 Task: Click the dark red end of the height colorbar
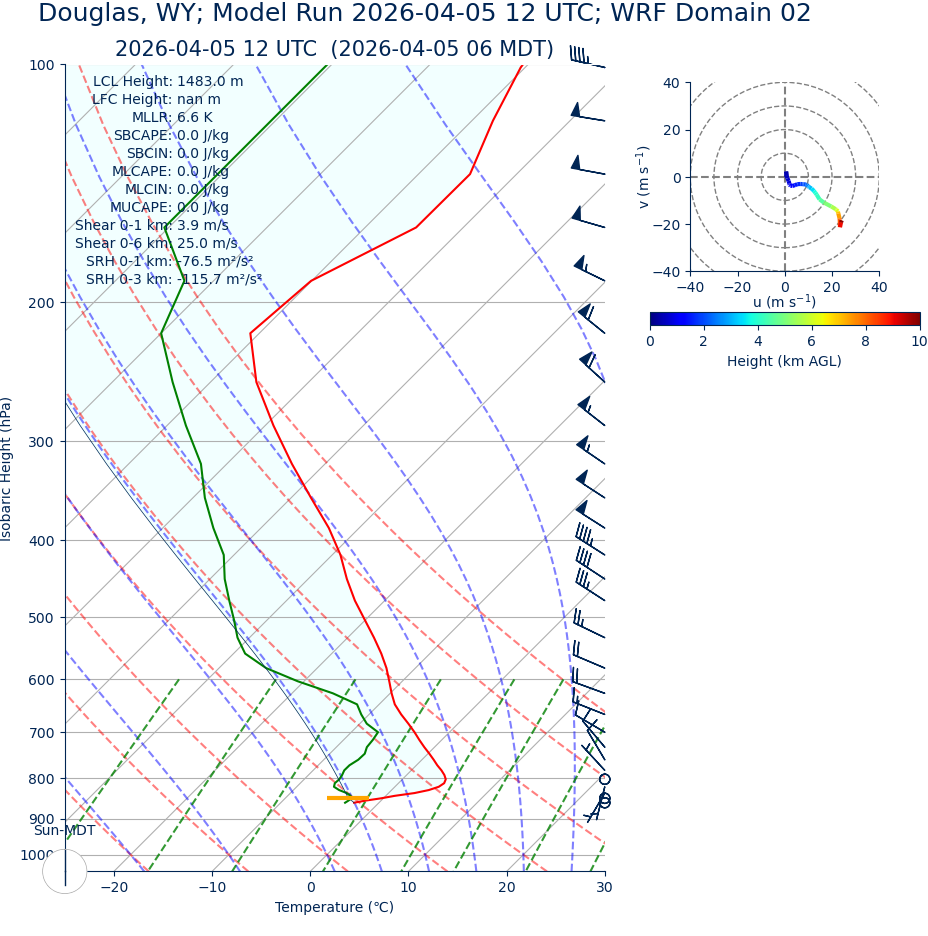[914, 319]
